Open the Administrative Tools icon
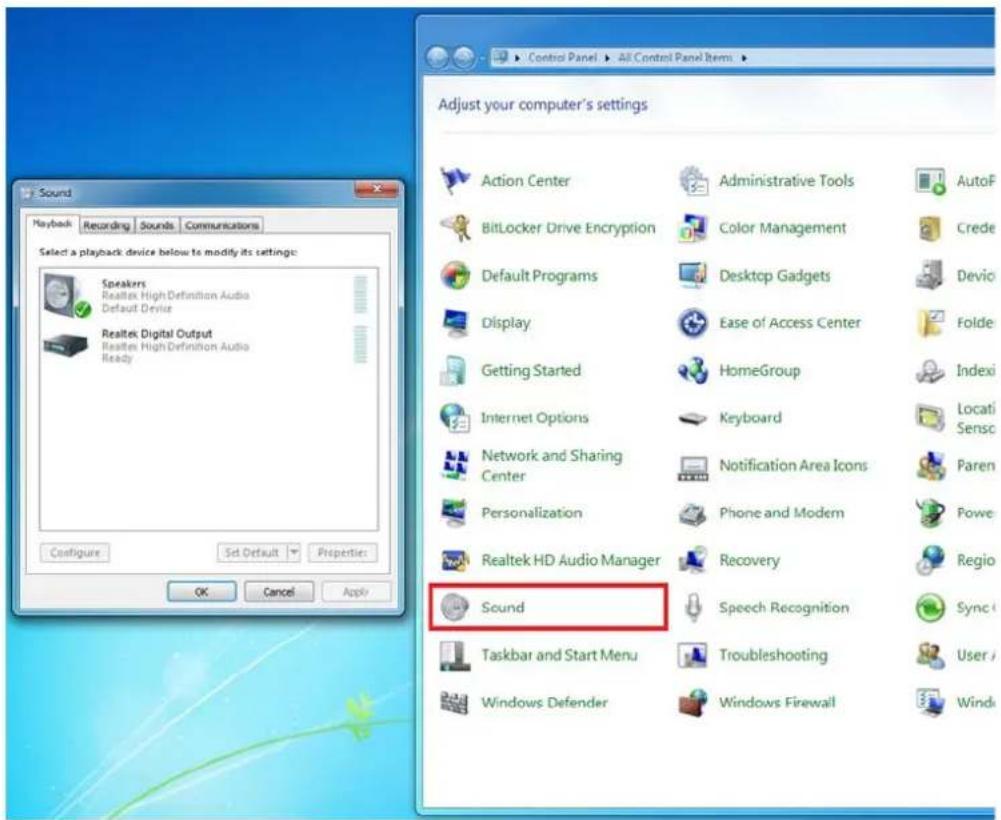This screenshot has height=820, width=1001. [x=693, y=181]
